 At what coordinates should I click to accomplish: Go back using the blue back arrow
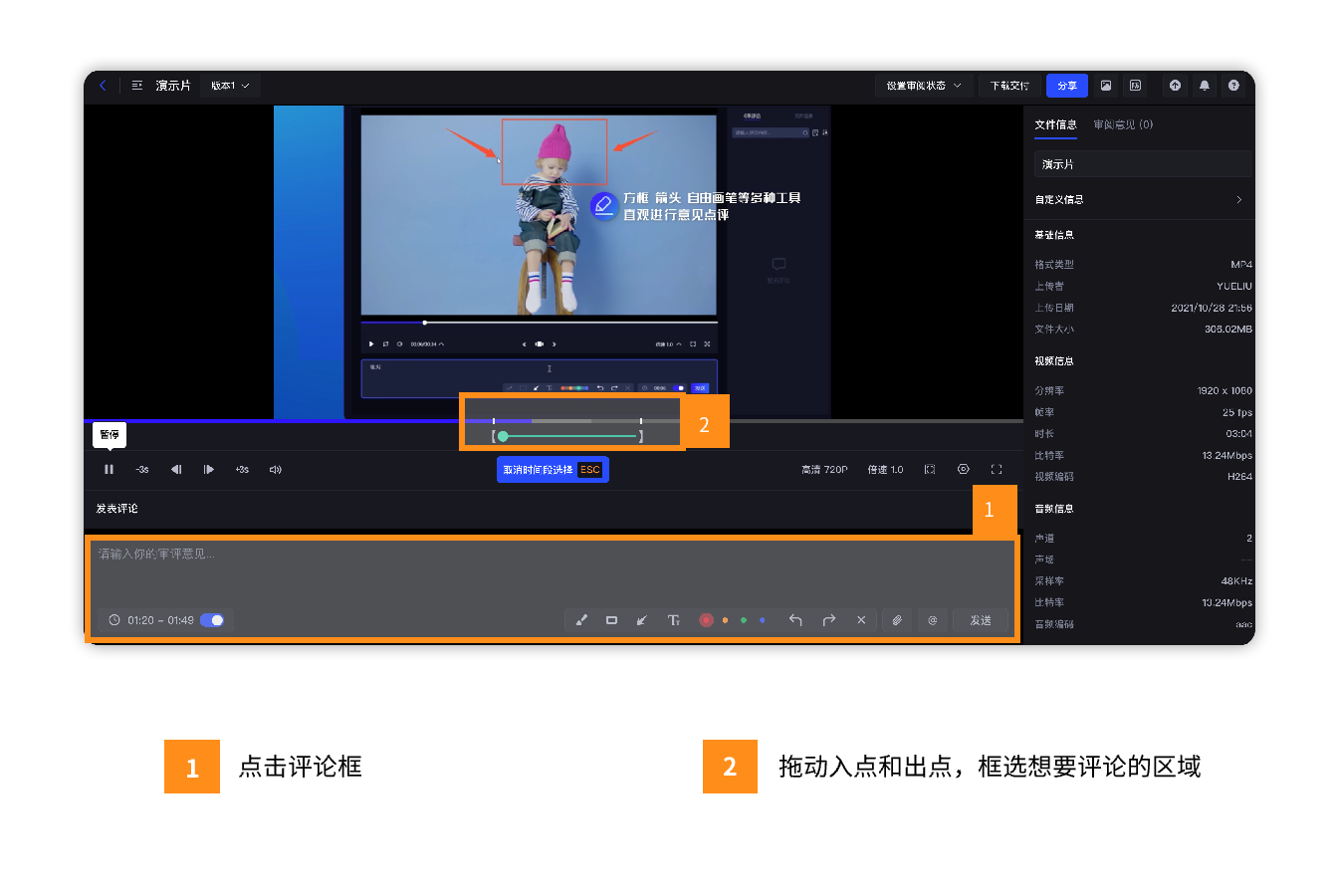(x=103, y=86)
